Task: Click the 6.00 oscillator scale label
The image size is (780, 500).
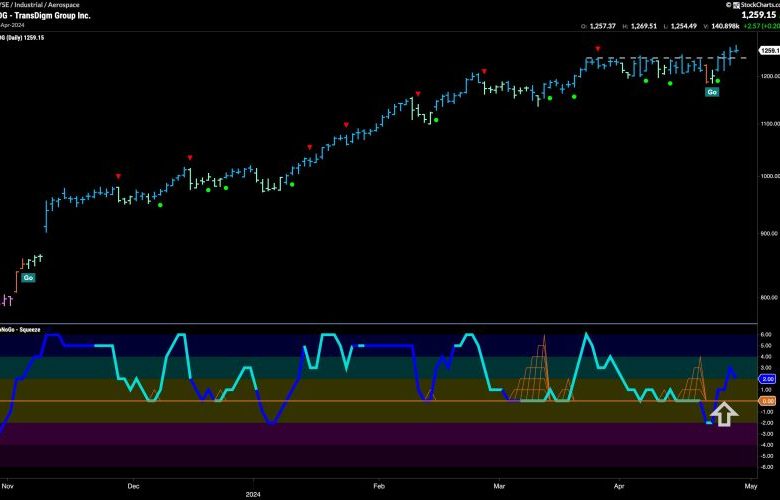Action: click(767, 335)
